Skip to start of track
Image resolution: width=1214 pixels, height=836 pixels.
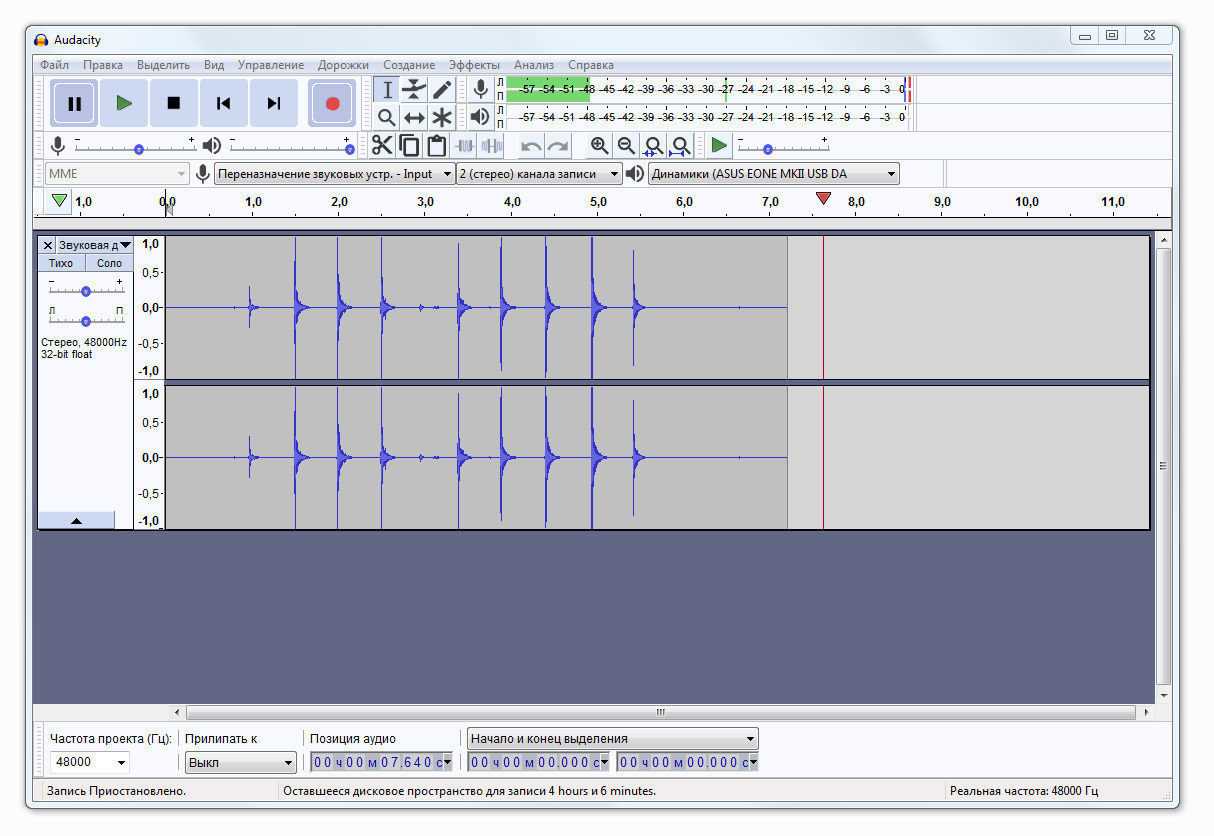point(224,103)
